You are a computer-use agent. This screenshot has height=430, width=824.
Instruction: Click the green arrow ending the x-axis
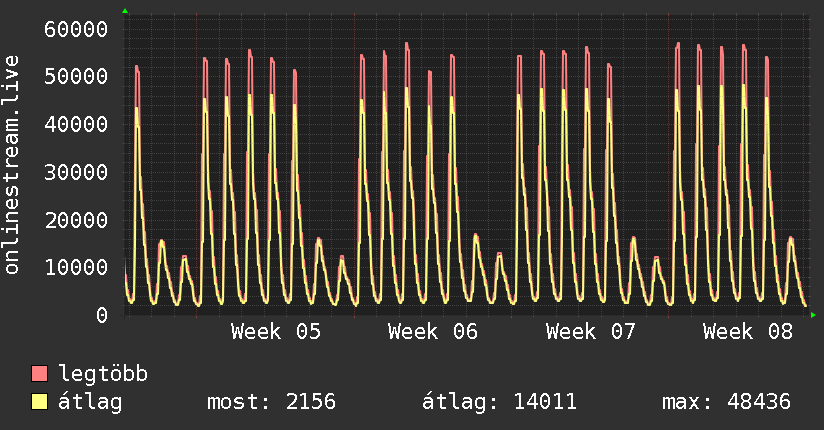point(813,315)
